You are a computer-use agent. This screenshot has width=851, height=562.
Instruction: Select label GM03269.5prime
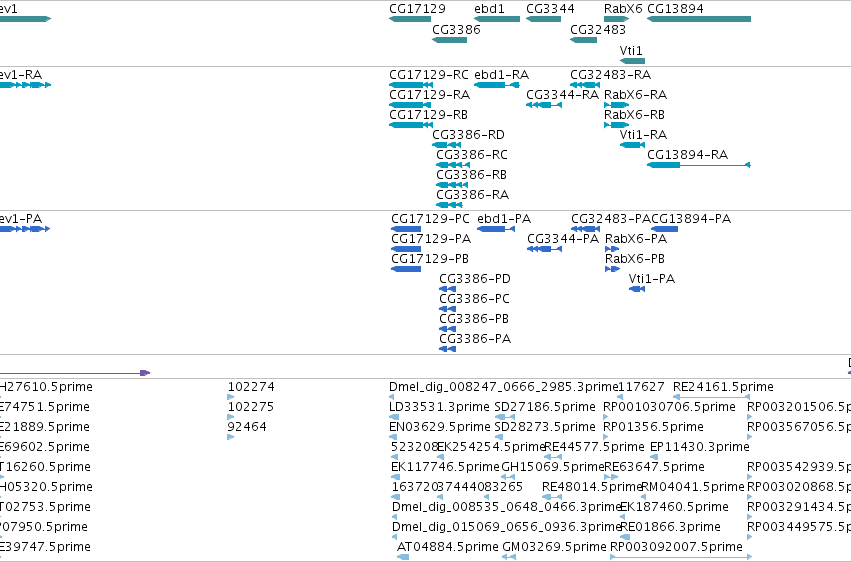click(x=554, y=547)
